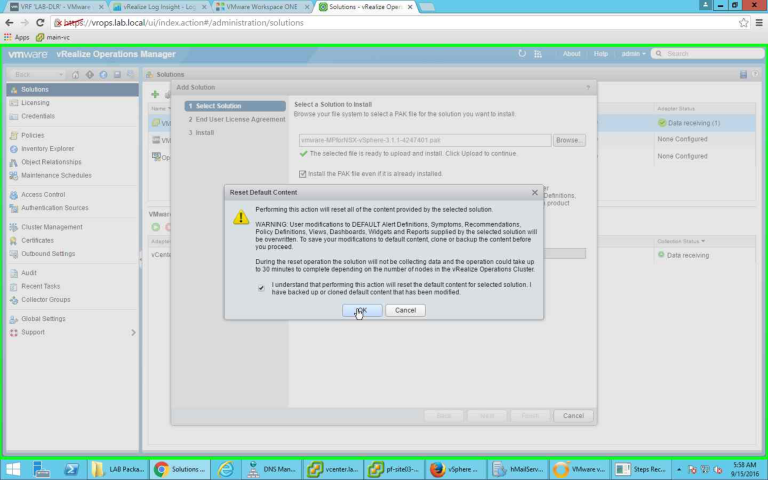Open the About link in header
The width and height of the screenshot is (768, 480).
point(572,54)
